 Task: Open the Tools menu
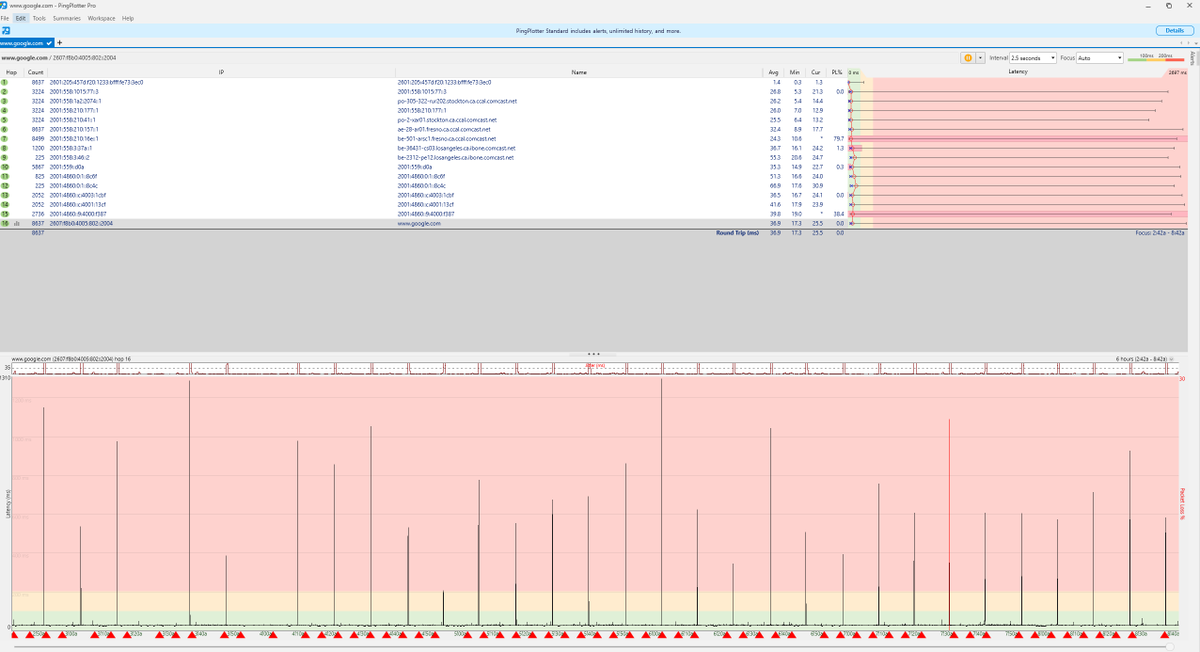tap(39, 18)
